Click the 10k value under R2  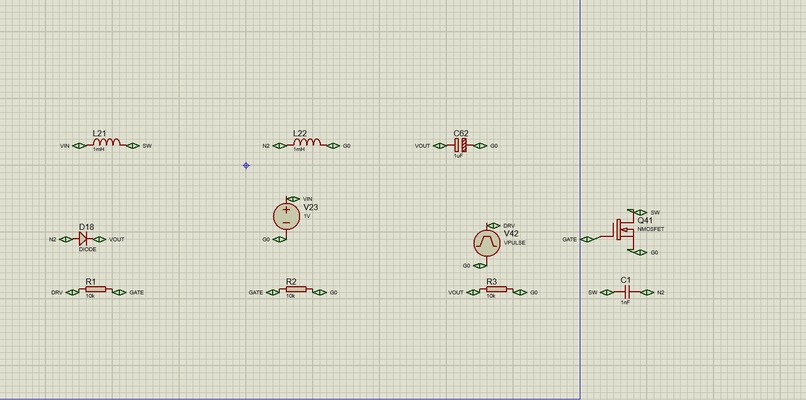click(x=290, y=297)
